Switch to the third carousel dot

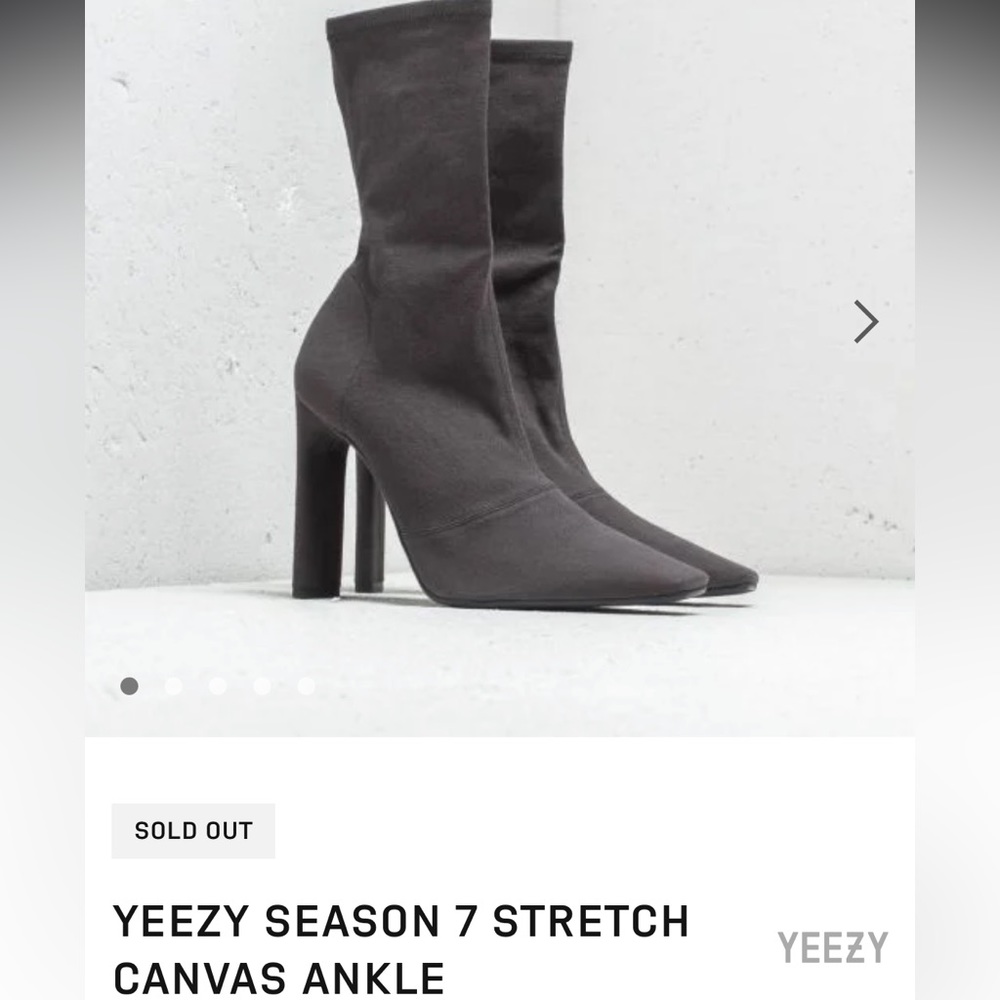pyautogui.click(x=217, y=686)
